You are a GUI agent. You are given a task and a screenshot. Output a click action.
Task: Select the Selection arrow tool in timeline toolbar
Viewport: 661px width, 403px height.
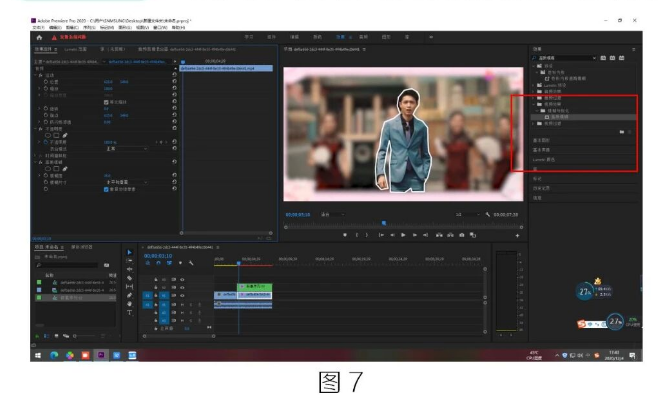tap(129, 252)
